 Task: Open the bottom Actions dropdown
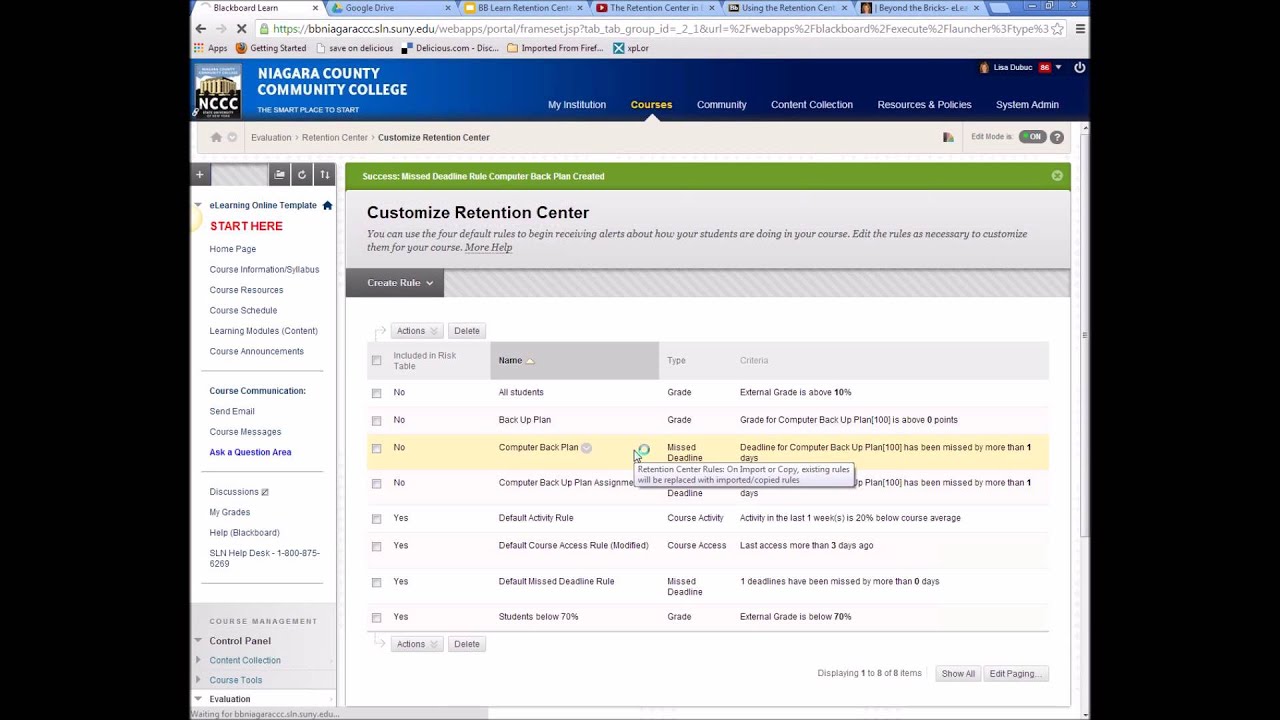click(416, 644)
